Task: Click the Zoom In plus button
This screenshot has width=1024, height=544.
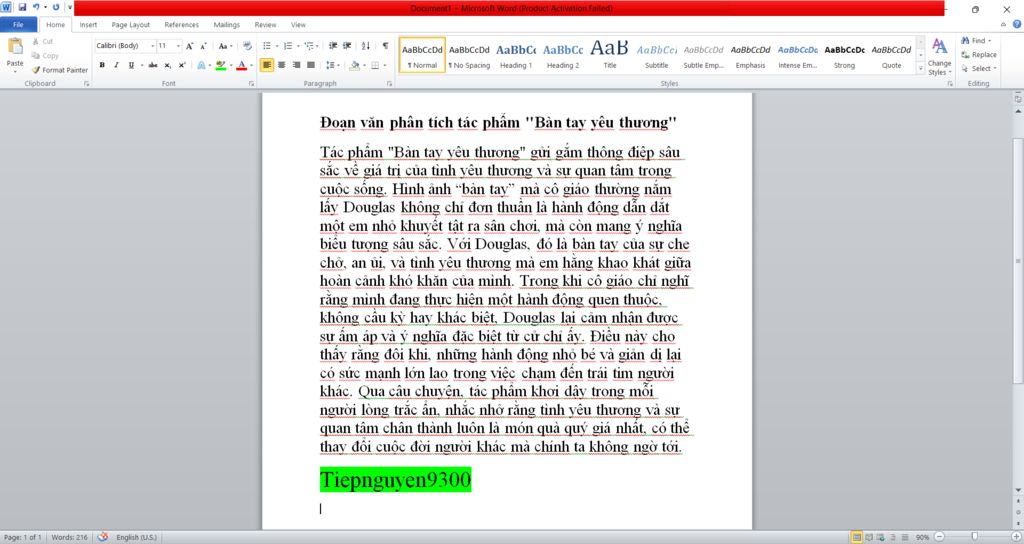Action: click(1016, 537)
